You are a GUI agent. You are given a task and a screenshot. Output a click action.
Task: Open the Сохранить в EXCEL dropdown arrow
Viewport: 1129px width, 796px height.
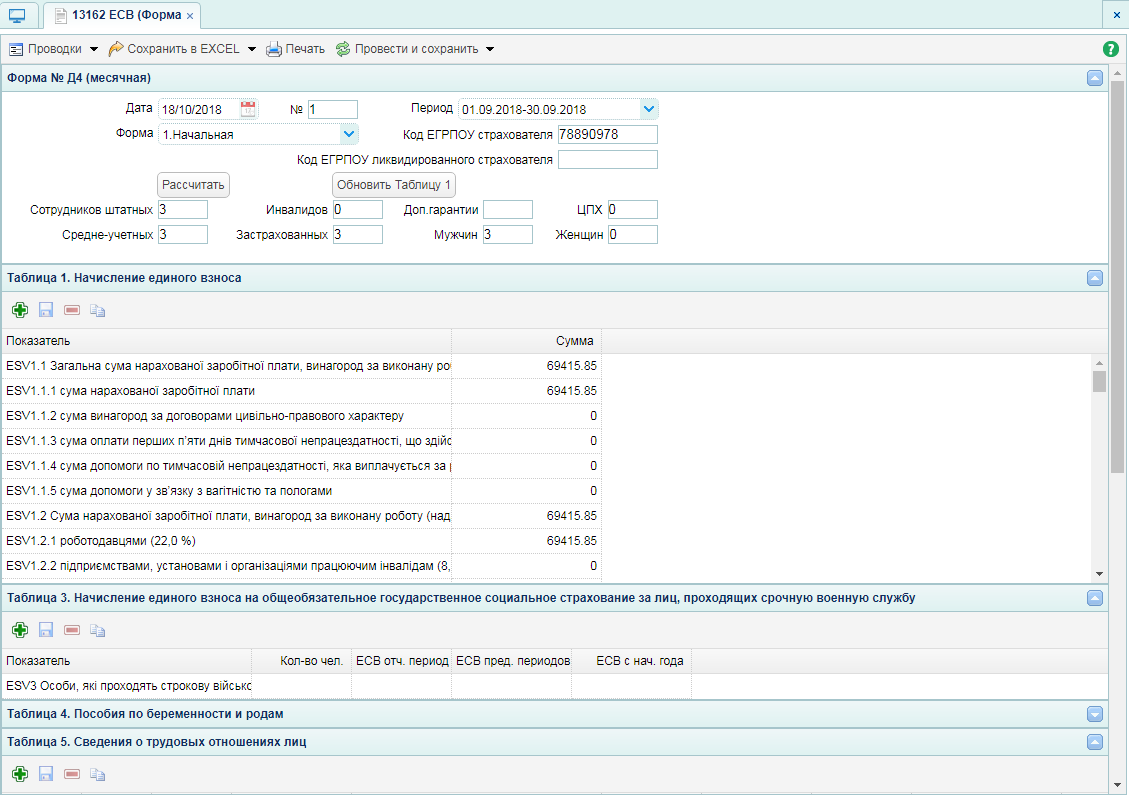(252, 49)
